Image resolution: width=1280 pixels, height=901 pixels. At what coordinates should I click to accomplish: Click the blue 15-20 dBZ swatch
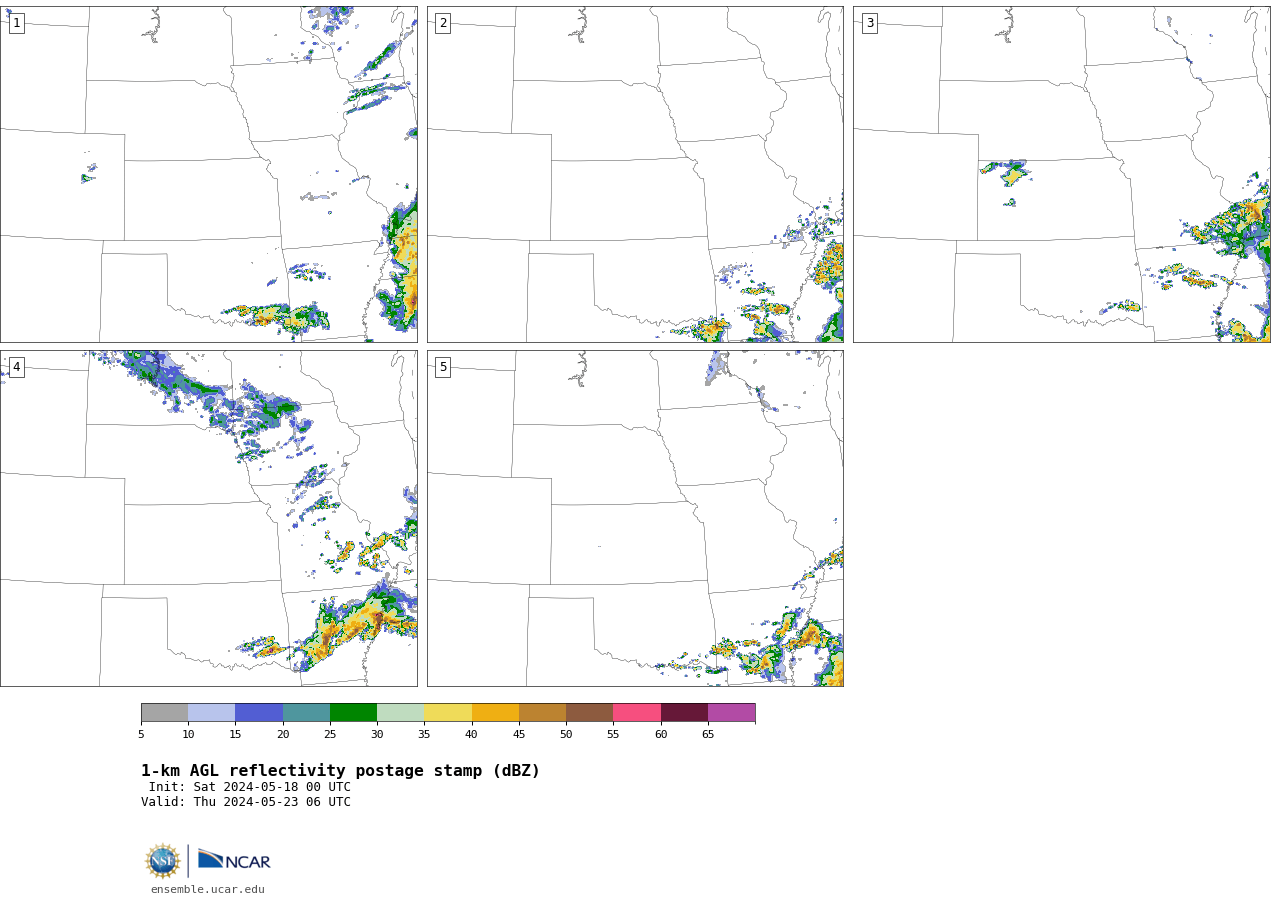tap(259, 713)
